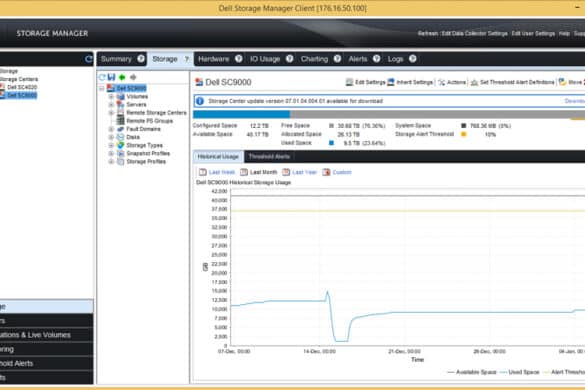The image size is (585, 390).
Task: Click the save disk icon above the storage tree
Action: coord(112,77)
